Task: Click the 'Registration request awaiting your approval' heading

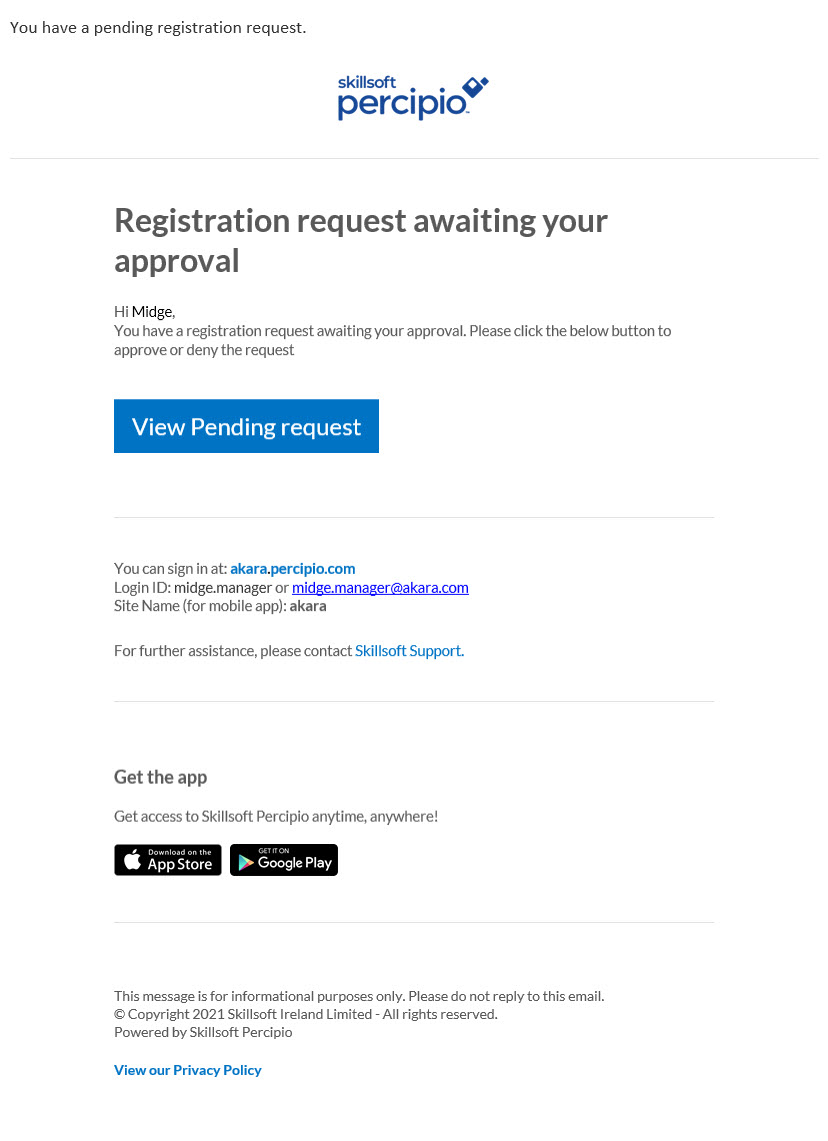Action: 361,240
